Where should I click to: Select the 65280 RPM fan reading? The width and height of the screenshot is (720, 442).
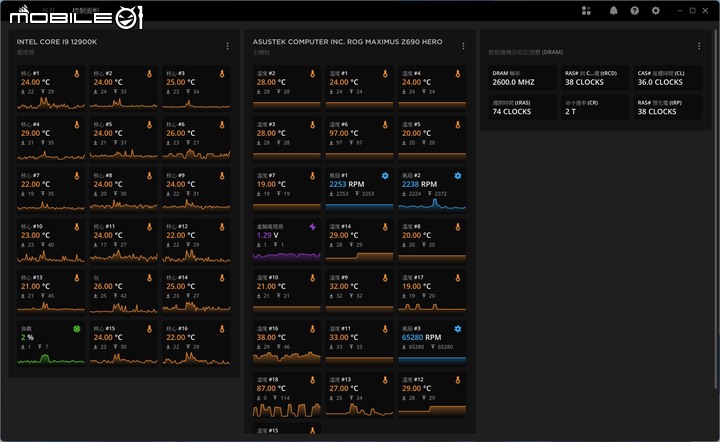pyautogui.click(x=421, y=337)
